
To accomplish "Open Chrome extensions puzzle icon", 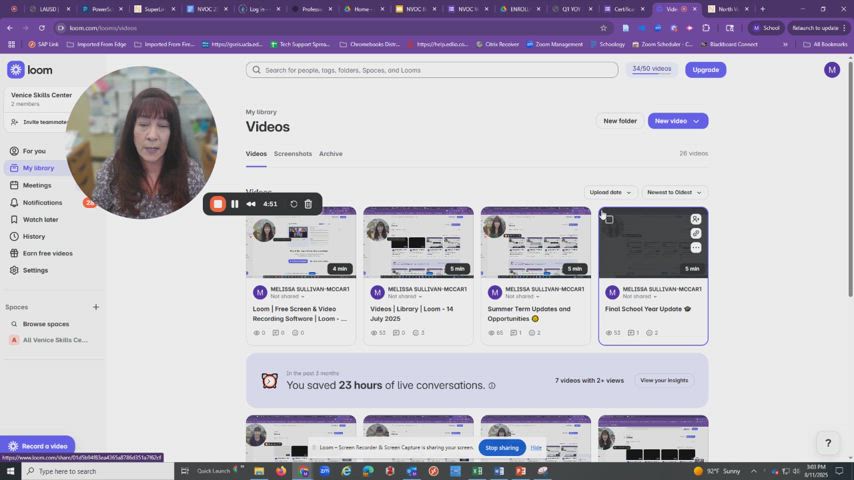I will pyautogui.click(x=706, y=28).
